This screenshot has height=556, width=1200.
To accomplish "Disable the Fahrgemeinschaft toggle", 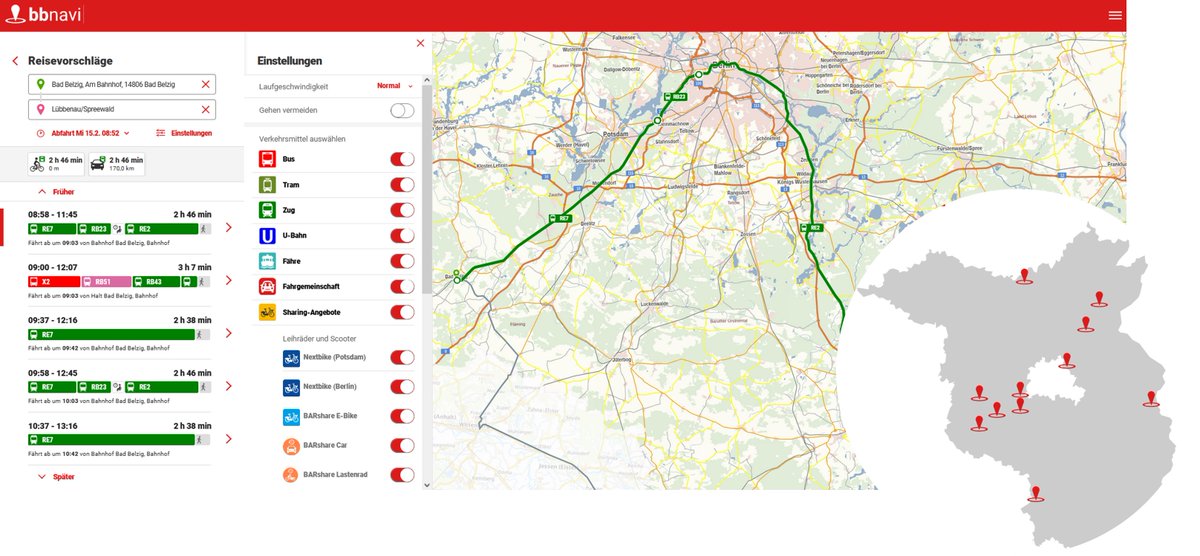I will [402, 287].
